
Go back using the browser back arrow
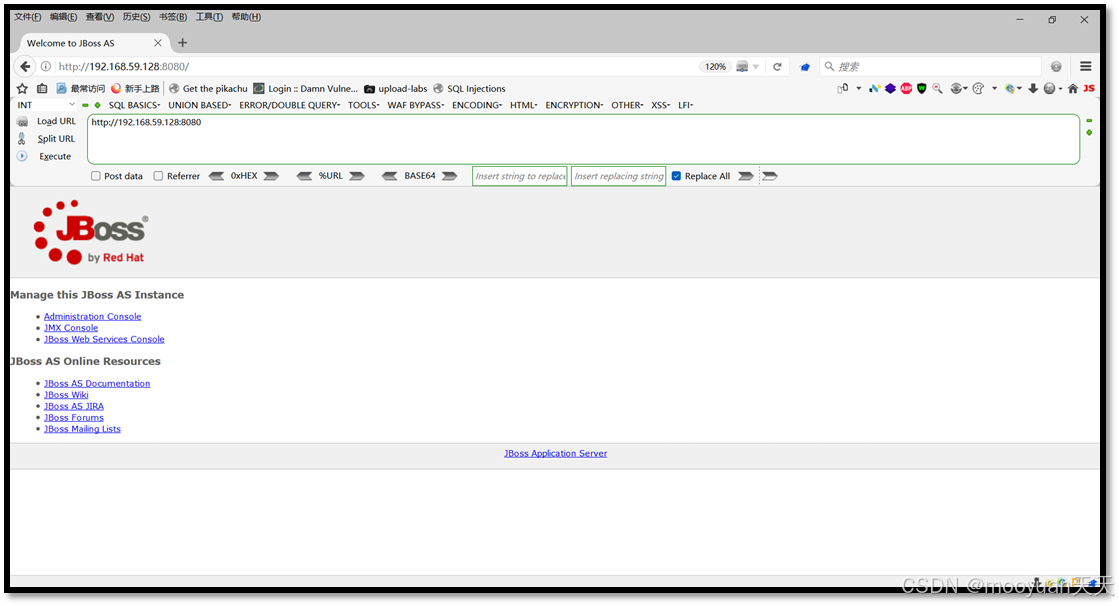[25, 66]
